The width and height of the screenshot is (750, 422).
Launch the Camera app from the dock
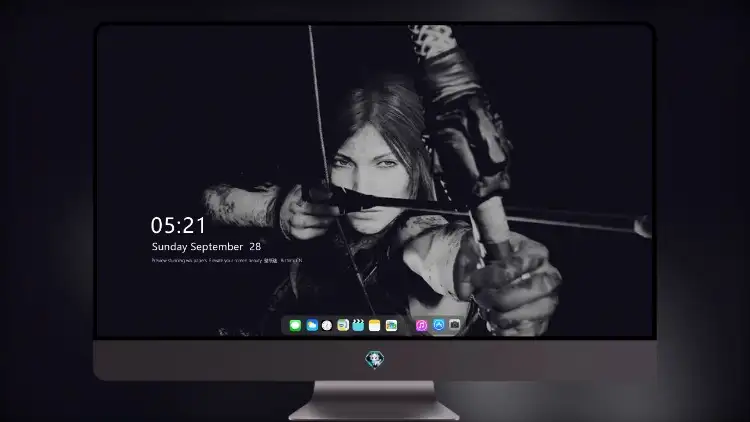coord(454,325)
